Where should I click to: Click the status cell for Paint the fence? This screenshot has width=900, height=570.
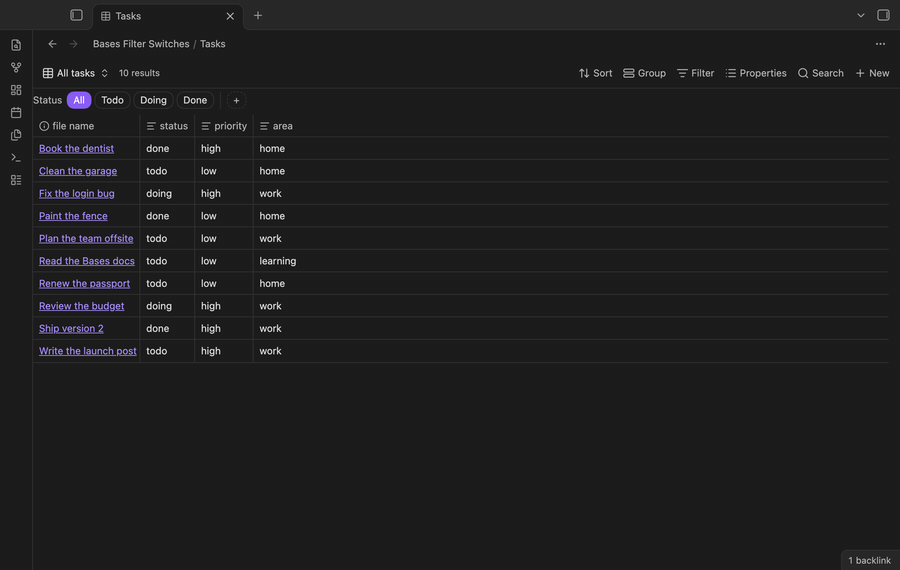pos(167,216)
